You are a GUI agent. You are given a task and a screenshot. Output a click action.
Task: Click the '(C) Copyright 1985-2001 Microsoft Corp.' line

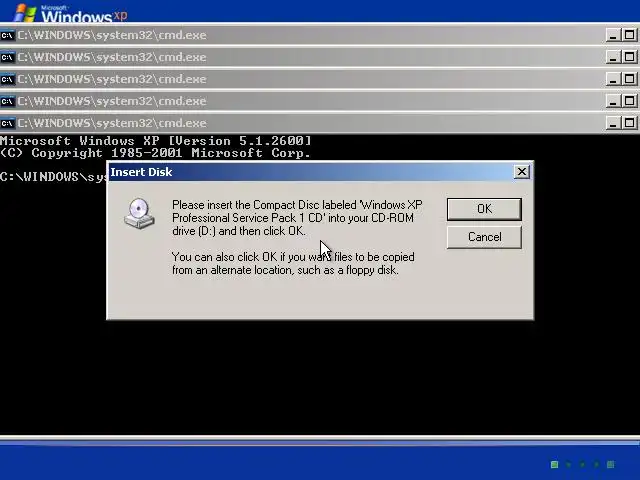pyautogui.click(x=156, y=153)
